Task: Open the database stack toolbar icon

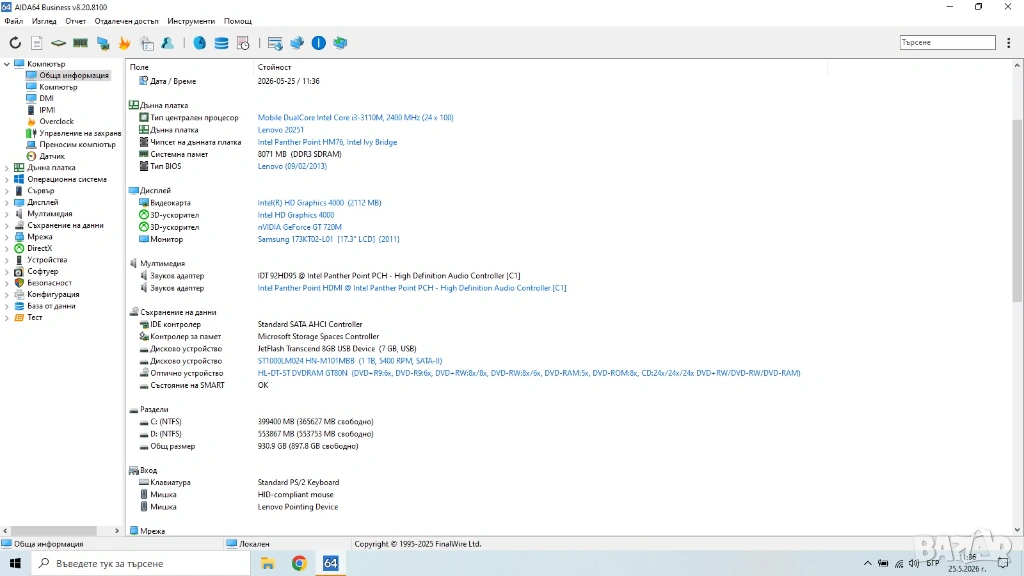Action: coord(221,43)
